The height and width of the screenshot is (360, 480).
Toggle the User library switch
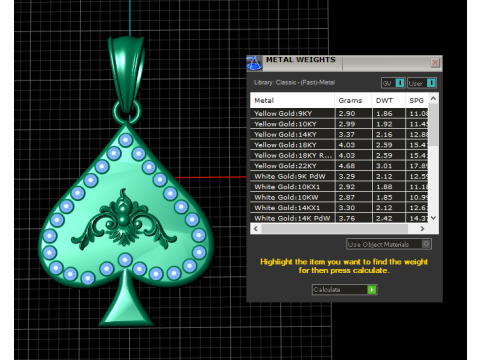tap(422, 83)
